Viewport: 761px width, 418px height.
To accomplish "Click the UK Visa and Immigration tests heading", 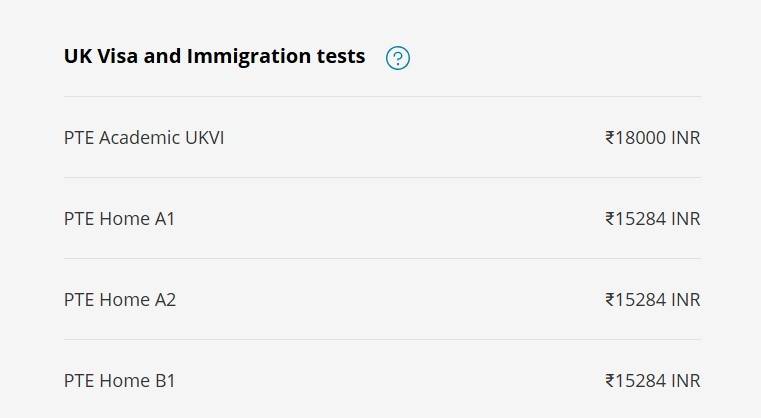I will pyautogui.click(x=214, y=57).
